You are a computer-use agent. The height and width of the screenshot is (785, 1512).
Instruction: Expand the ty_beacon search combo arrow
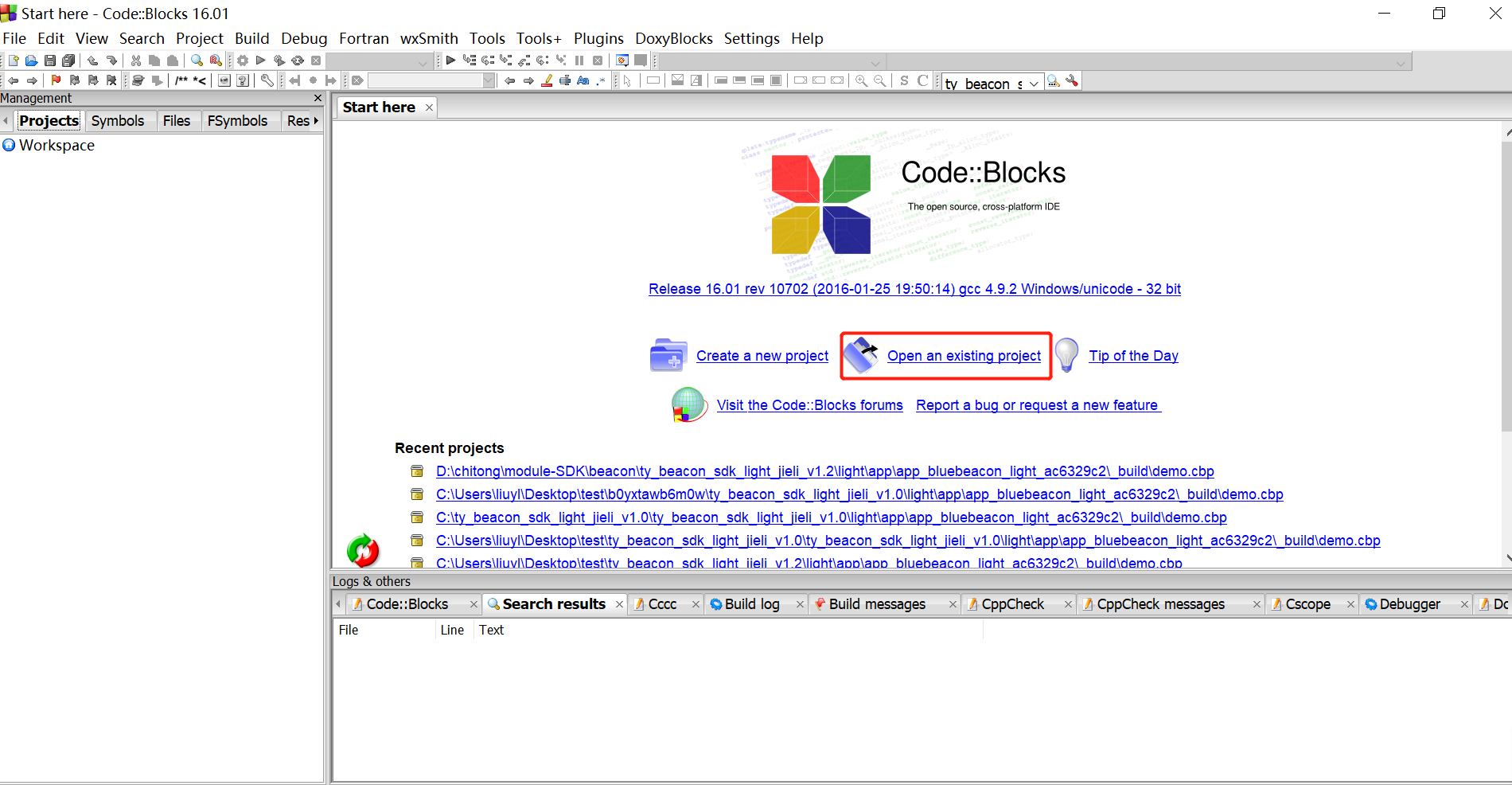[1034, 83]
